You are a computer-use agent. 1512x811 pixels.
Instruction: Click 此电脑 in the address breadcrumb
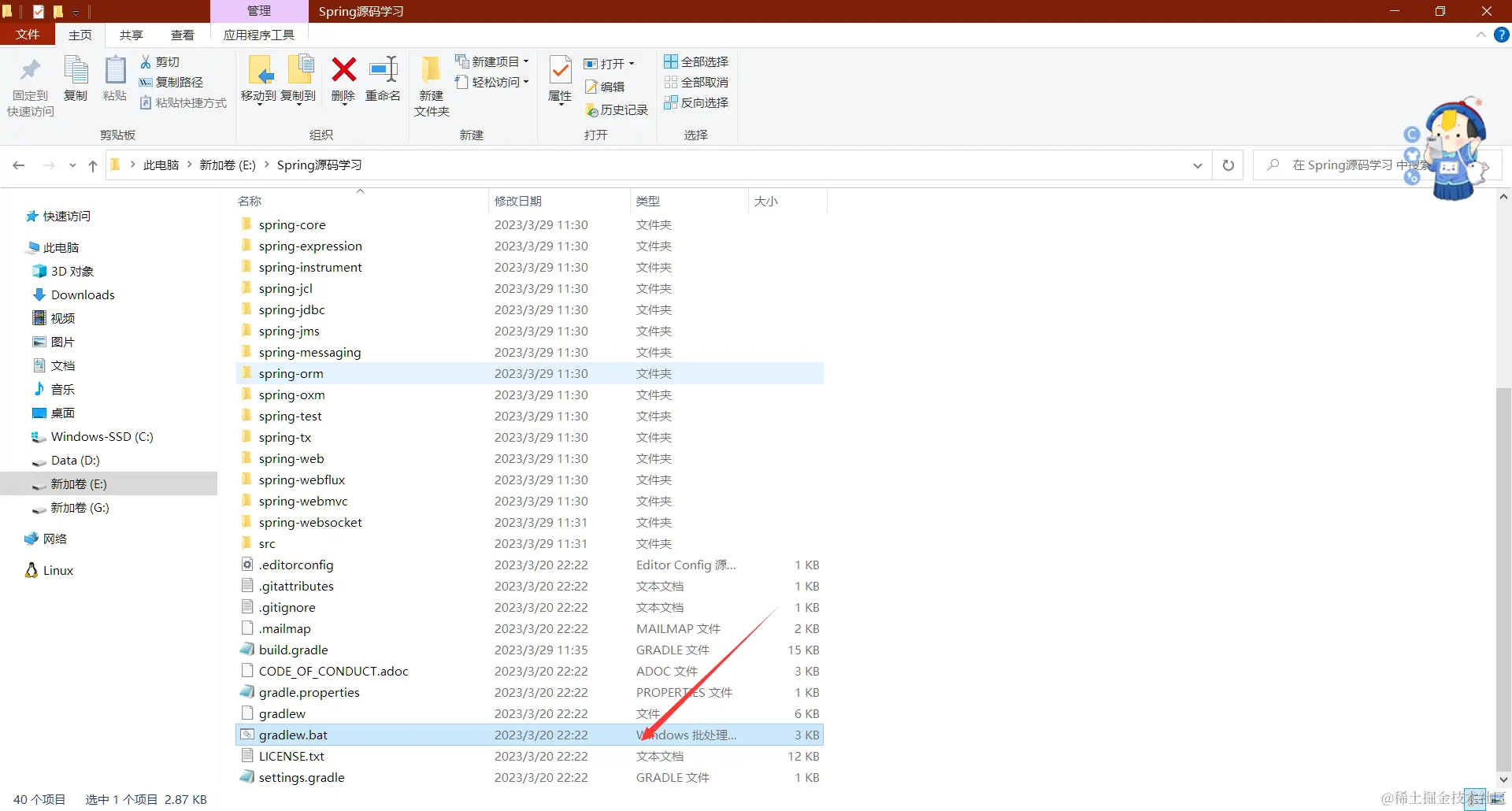pyautogui.click(x=161, y=165)
